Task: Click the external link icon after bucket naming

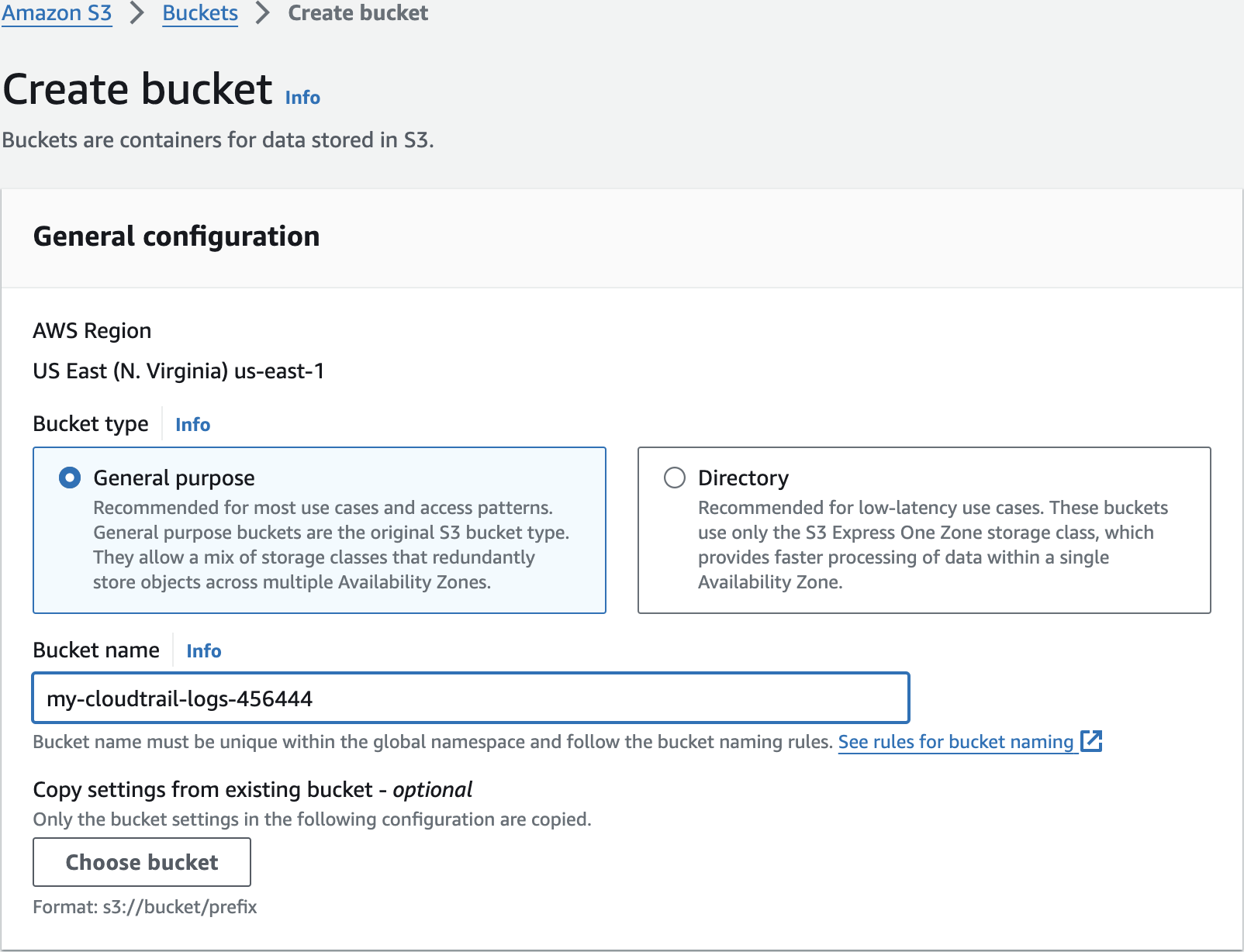Action: (x=1091, y=741)
